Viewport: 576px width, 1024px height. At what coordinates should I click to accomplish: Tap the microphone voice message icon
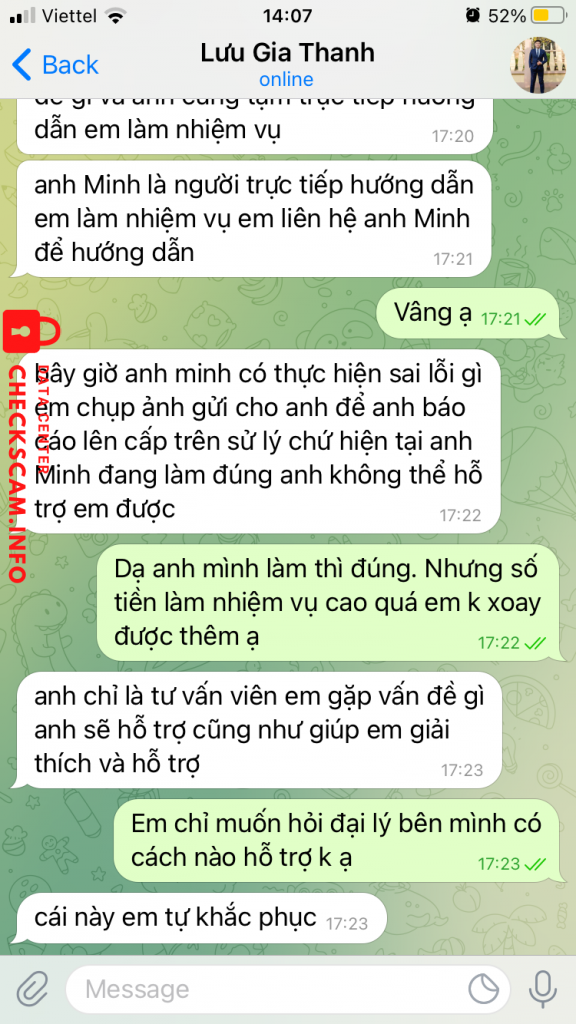tap(542, 989)
